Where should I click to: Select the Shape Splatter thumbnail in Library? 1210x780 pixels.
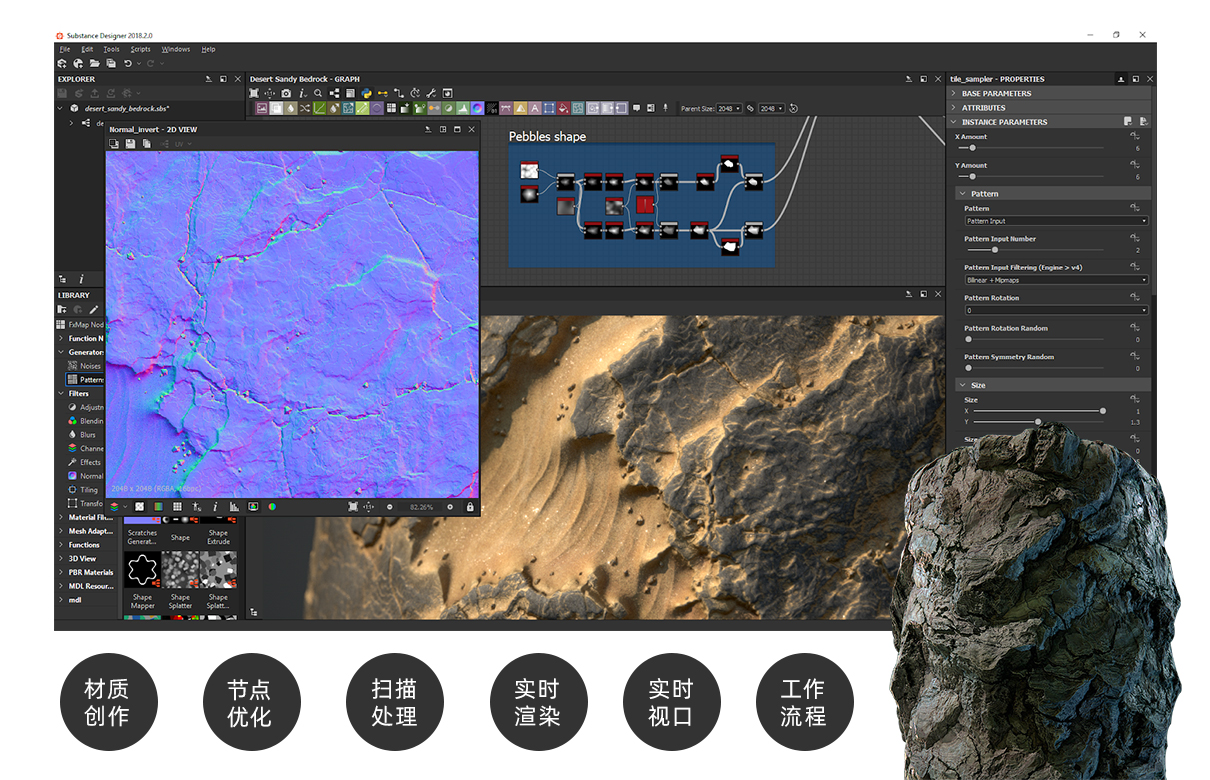click(x=180, y=571)
